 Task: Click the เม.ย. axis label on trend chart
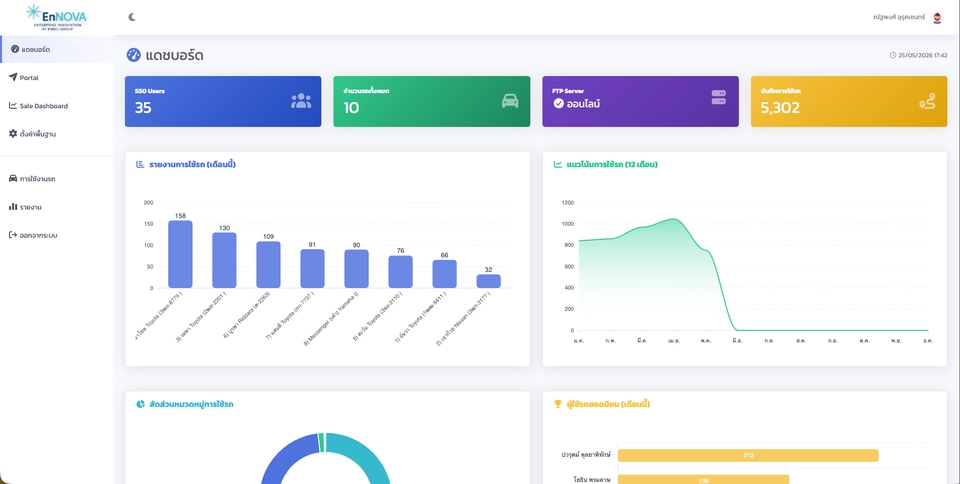coord(674,340)
